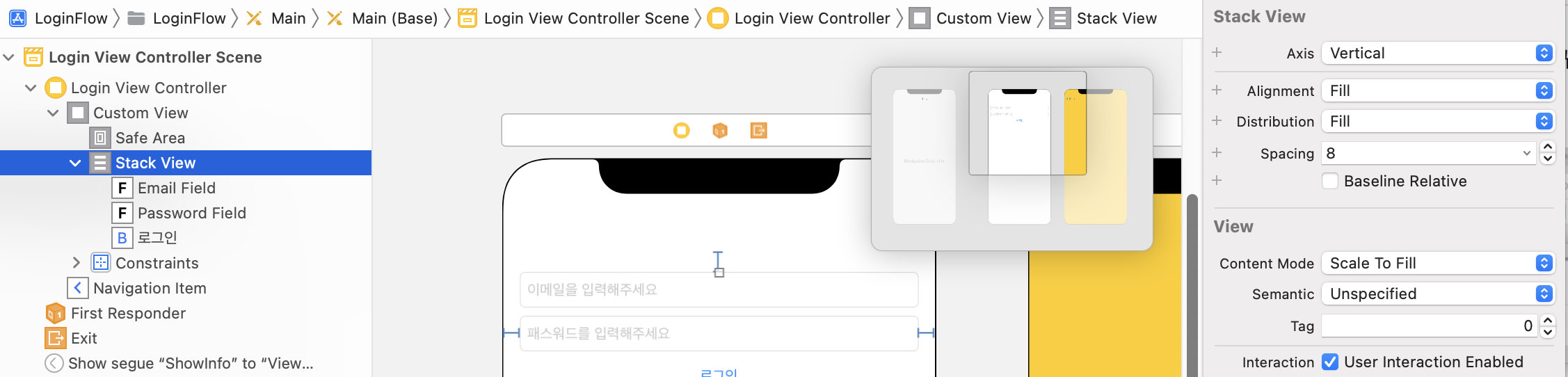
Task: Click the yellow scene thumbnail in minimap
Action: 1096,157
